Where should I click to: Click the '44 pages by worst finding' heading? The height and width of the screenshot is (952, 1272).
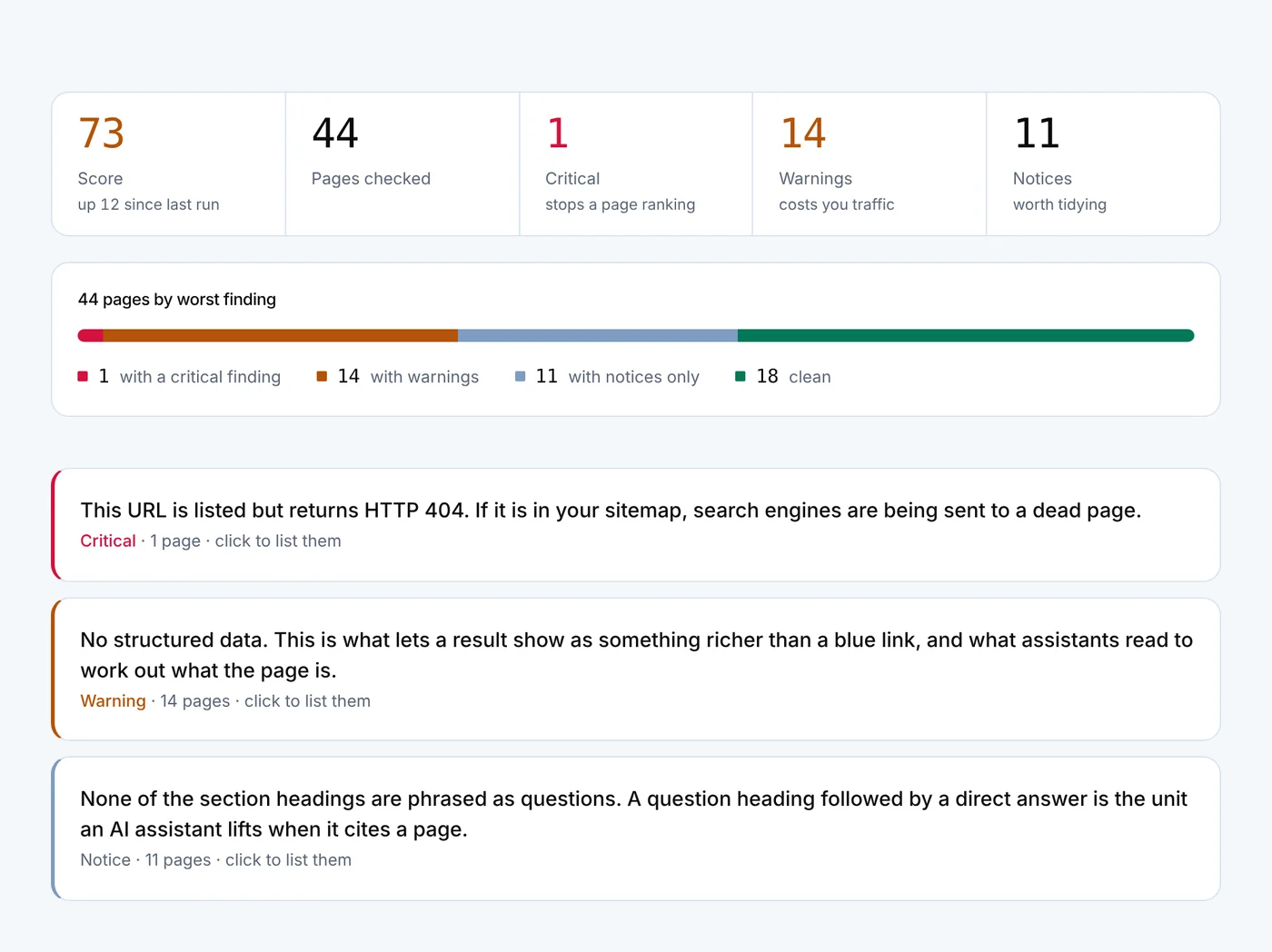(177, 299)
